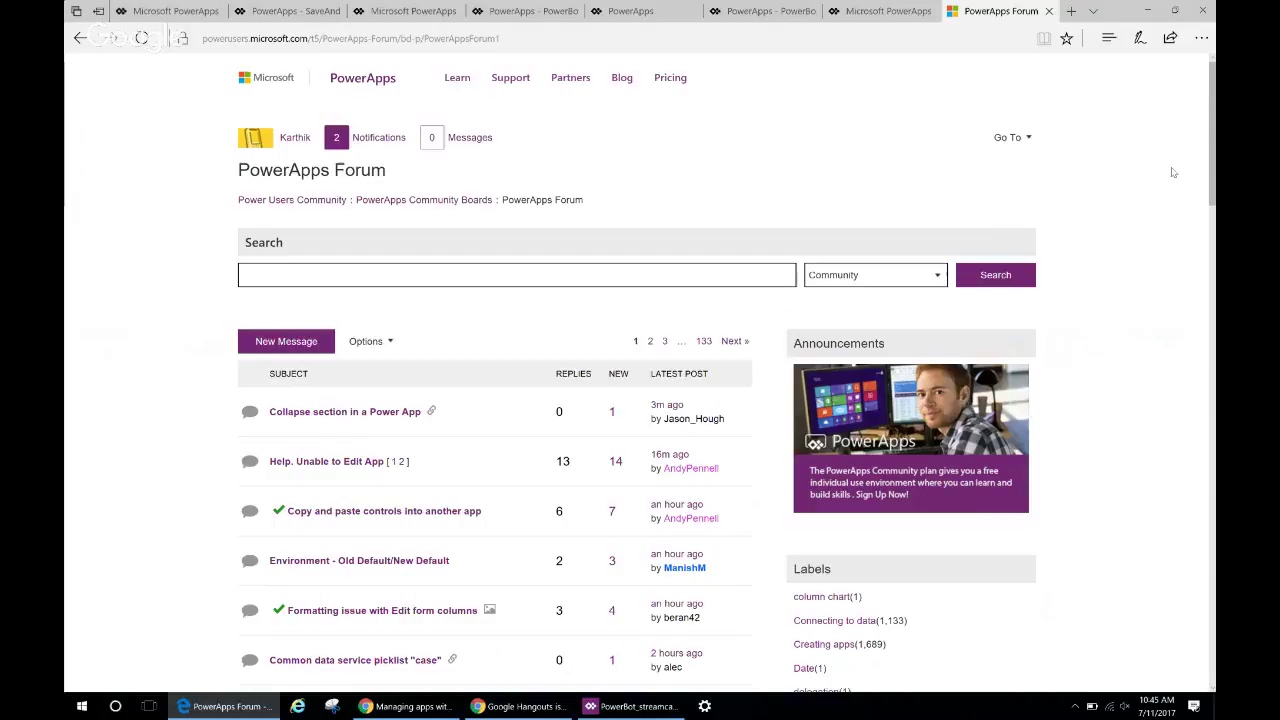Open the Windows Start menu

coord(82,706)
